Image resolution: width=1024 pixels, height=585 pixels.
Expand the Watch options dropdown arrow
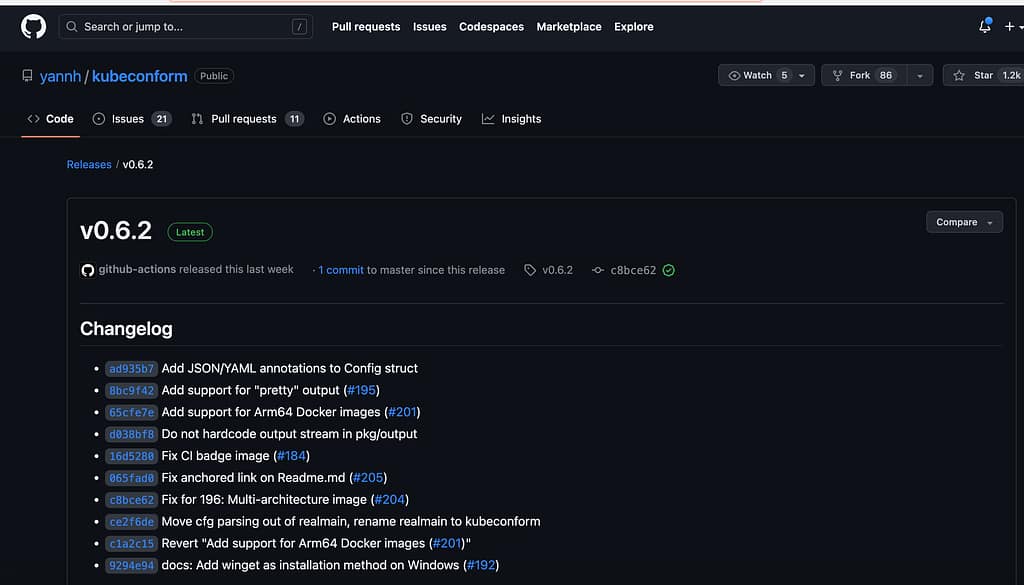click(802, 74)
